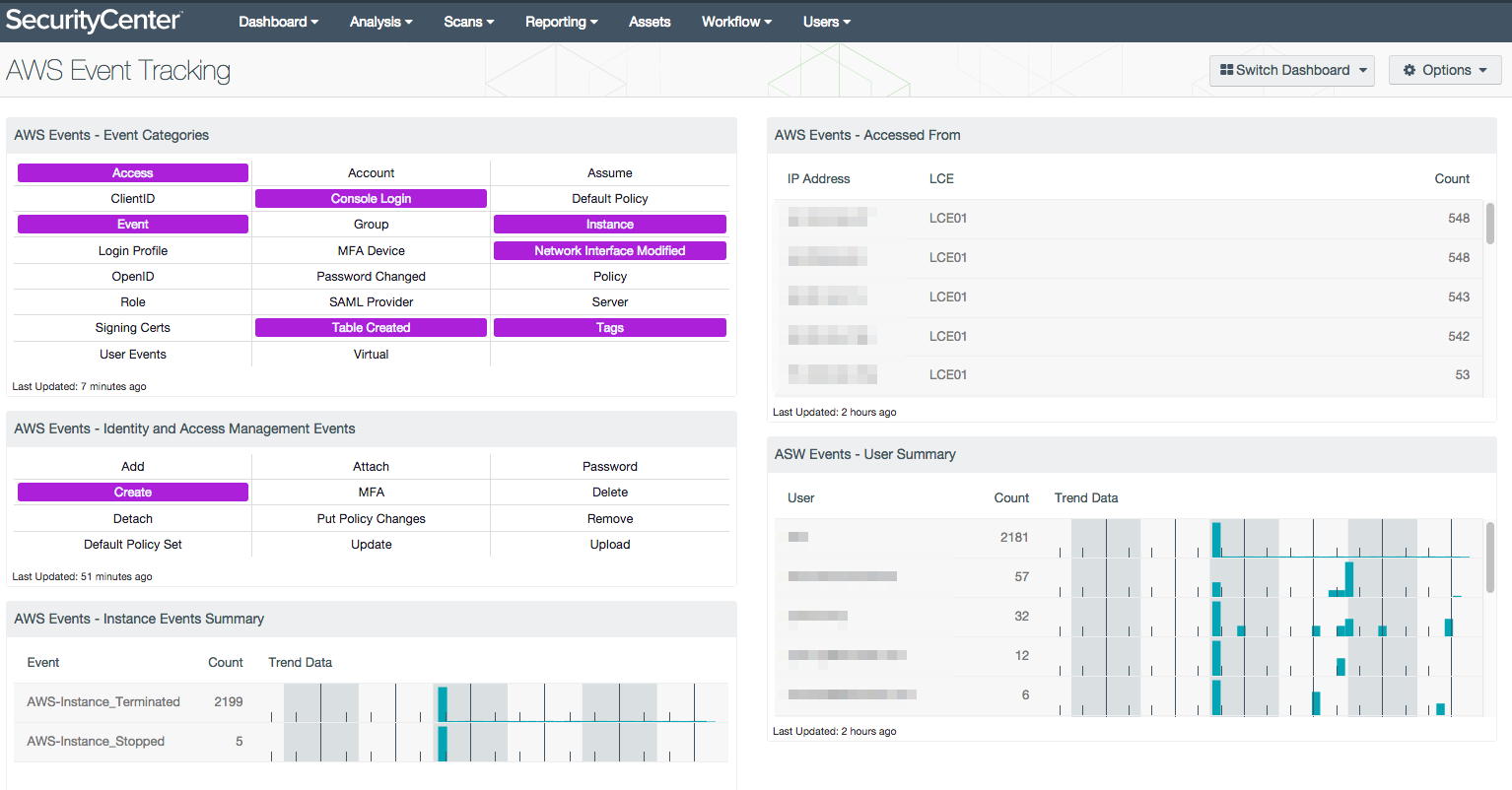1512x790 pixels.
Task: Select the AWS-Instance_Terminated row
Action: click(x=371, y=702)
